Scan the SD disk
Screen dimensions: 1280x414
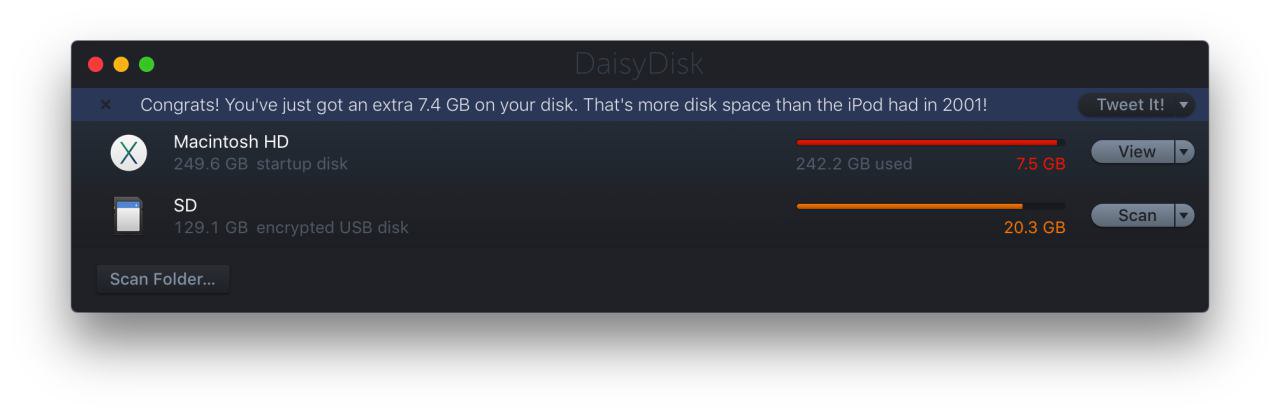coord(1132,216)
